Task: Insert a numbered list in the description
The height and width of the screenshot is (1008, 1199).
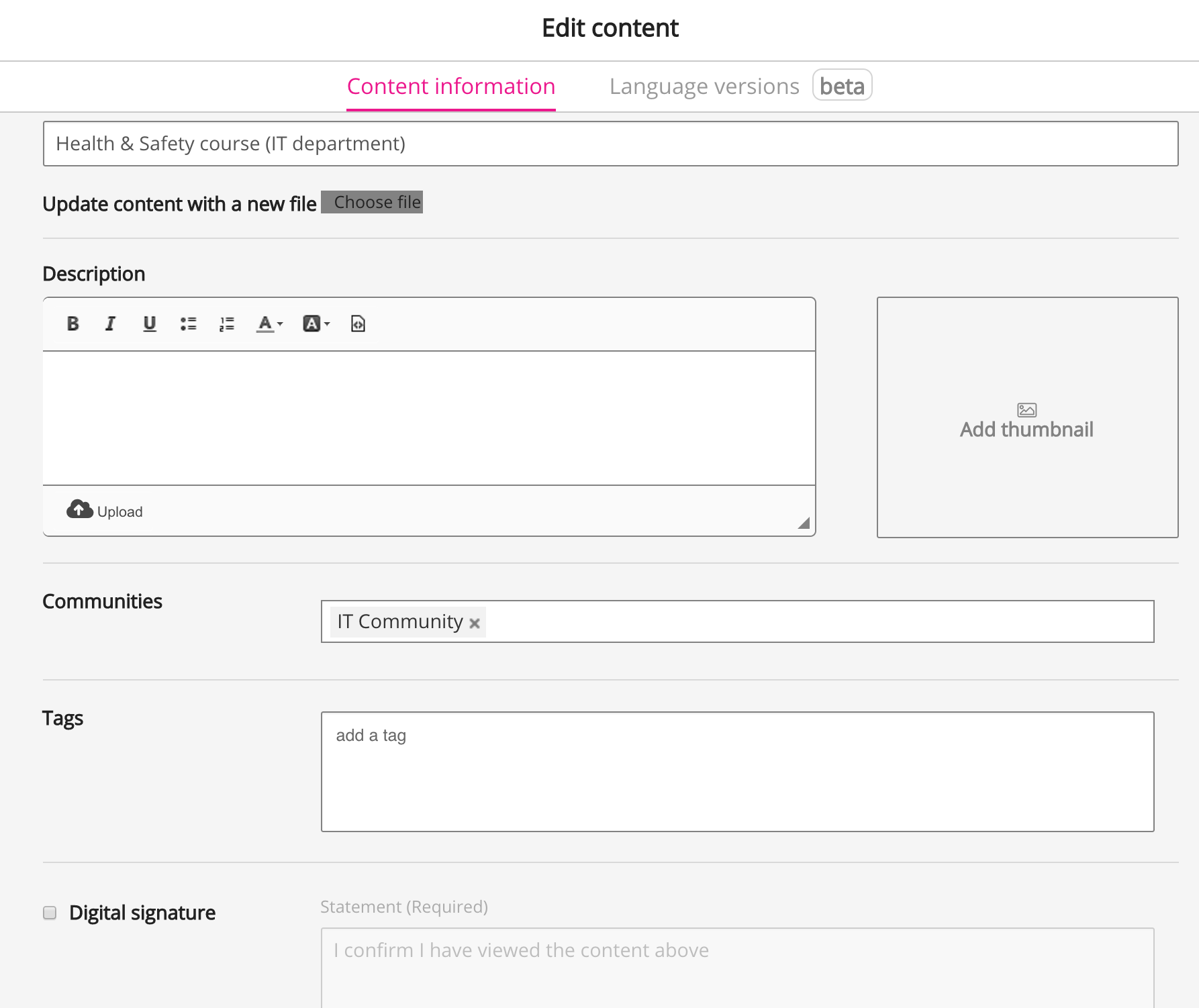Action: tap(227, 324)
